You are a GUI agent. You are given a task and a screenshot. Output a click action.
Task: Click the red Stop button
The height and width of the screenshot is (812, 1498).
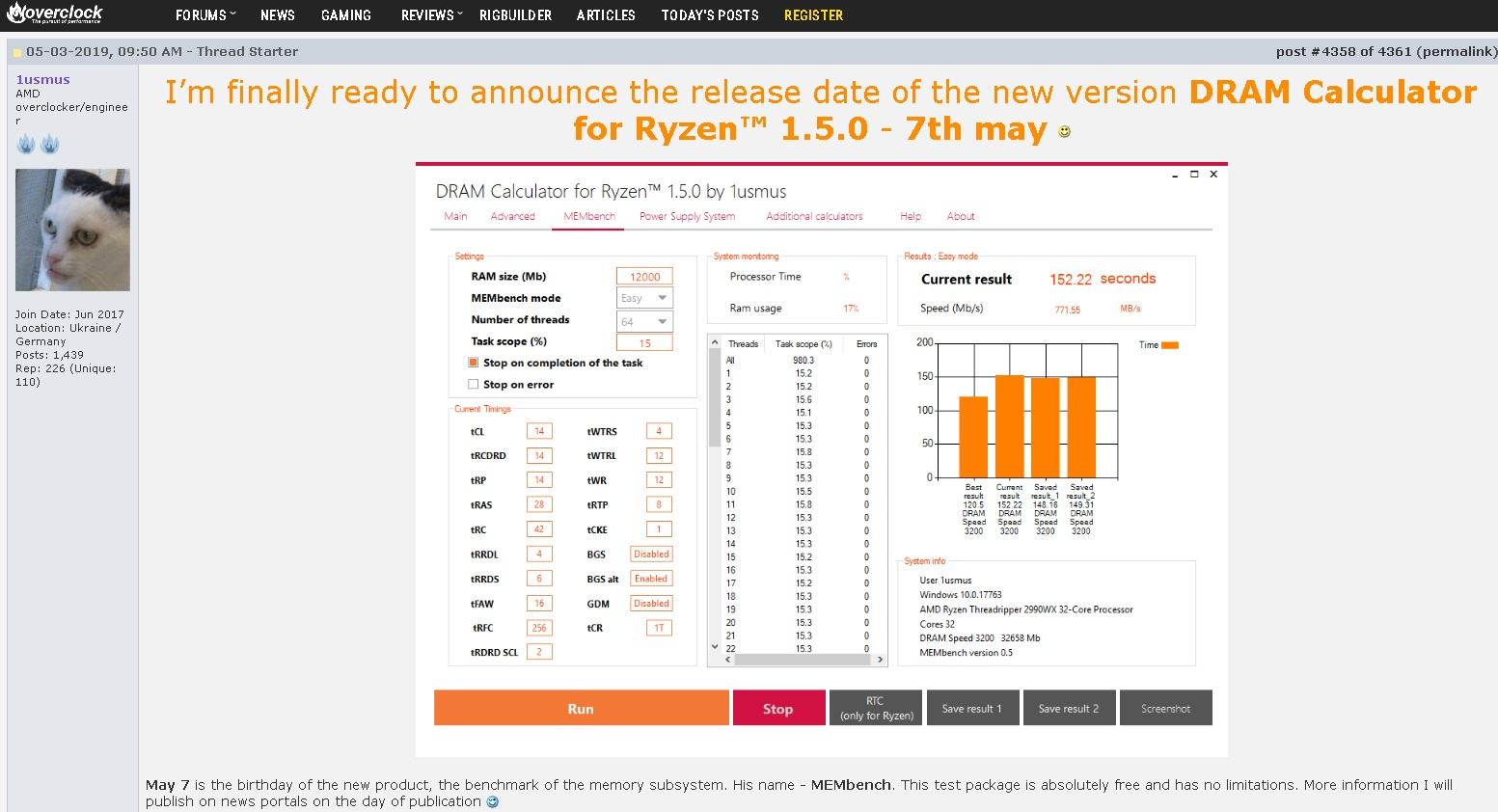coord(778,708)
